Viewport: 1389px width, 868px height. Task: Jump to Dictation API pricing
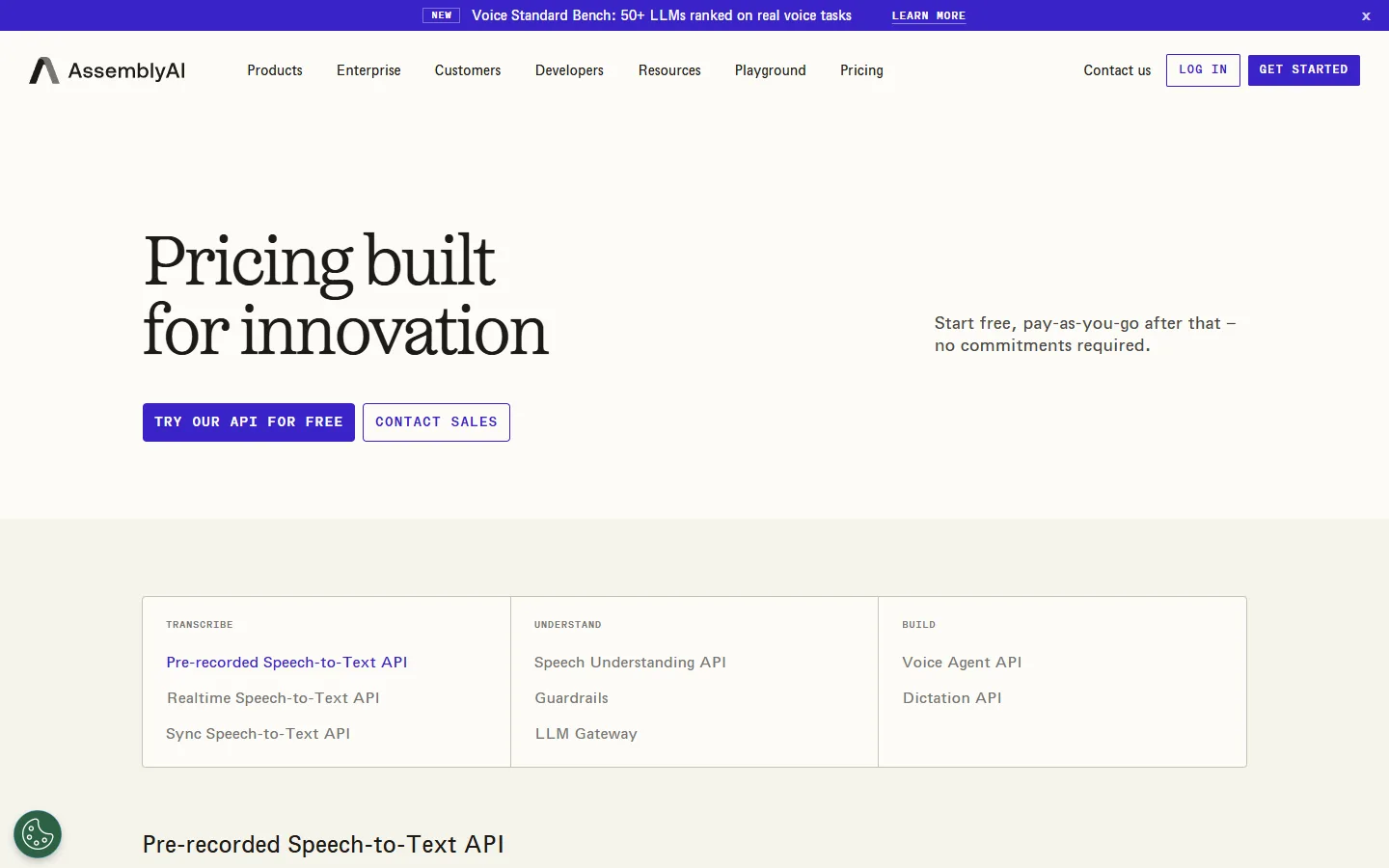[952, 698]
